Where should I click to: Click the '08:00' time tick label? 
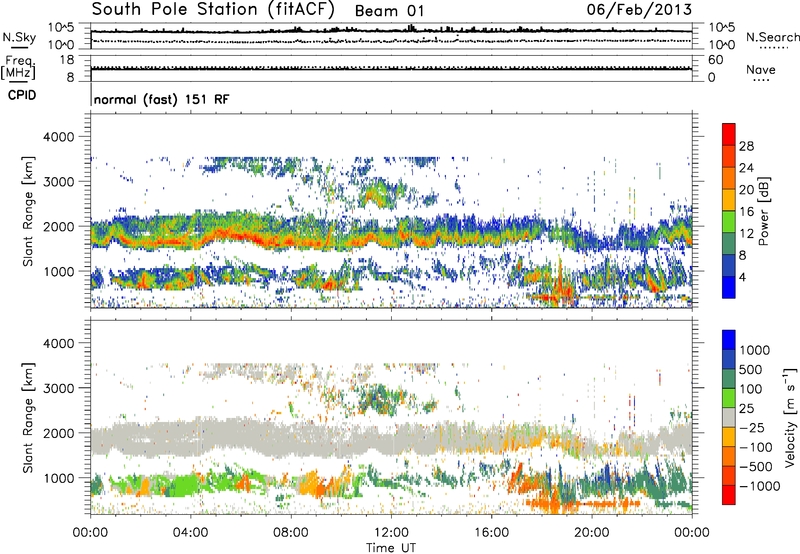(x=291, y=533)
